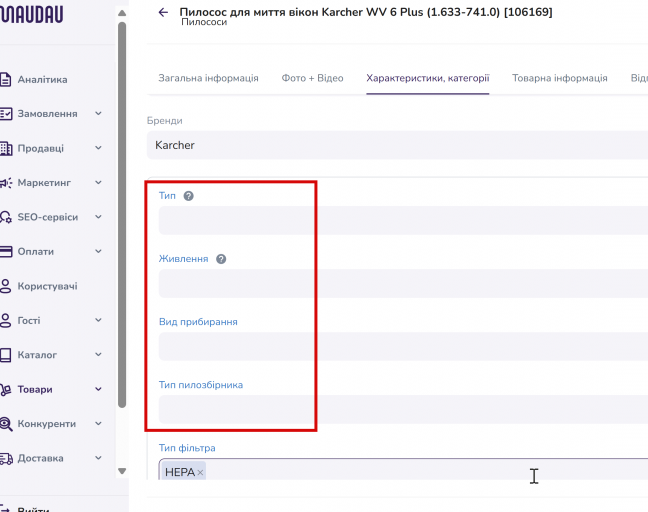Click the Товари icon in sidebar
648x512 pixels.
point(5,389)
